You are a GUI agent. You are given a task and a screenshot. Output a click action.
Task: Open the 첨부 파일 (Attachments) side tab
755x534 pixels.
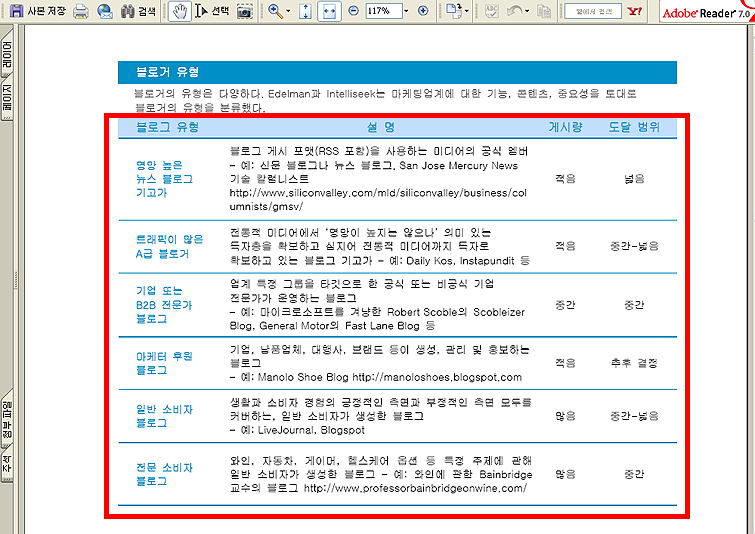click(x=6, y=419)
